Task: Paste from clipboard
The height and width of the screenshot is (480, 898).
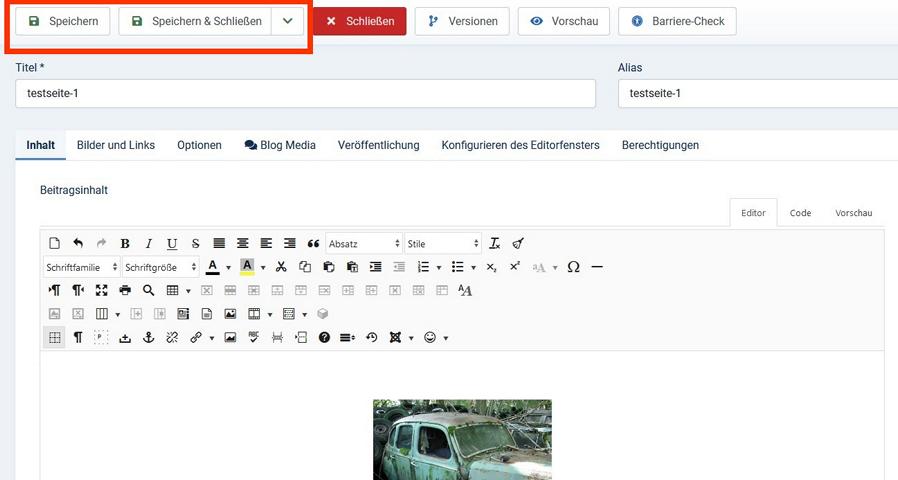Action: click(328, 267)
